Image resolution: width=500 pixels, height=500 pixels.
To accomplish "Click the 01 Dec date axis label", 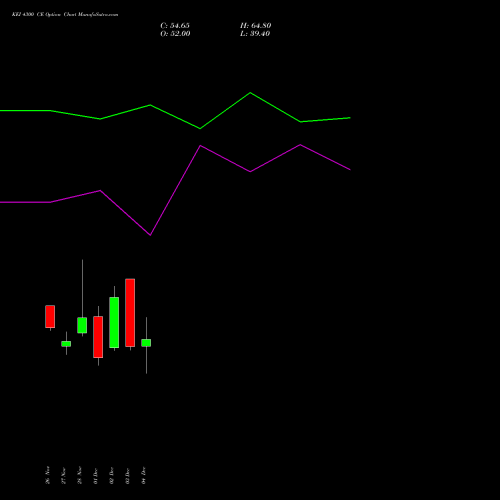I will [96, 476].
